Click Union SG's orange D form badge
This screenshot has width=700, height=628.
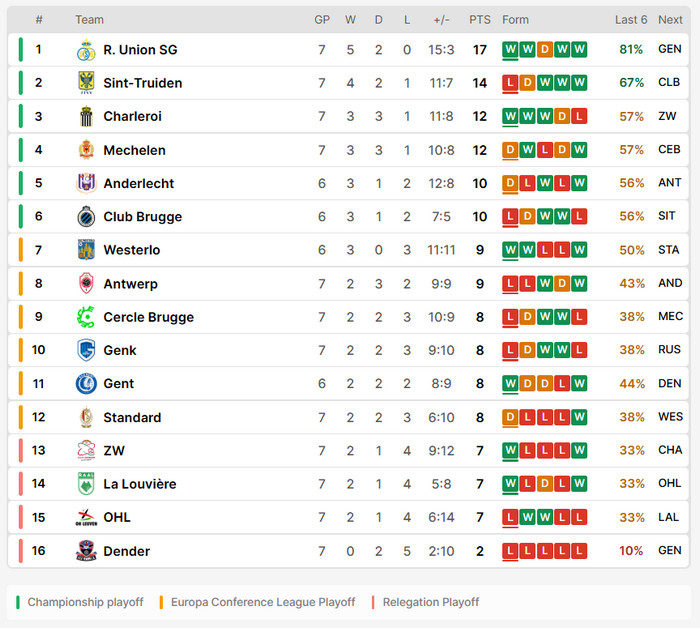click(545, 49)
